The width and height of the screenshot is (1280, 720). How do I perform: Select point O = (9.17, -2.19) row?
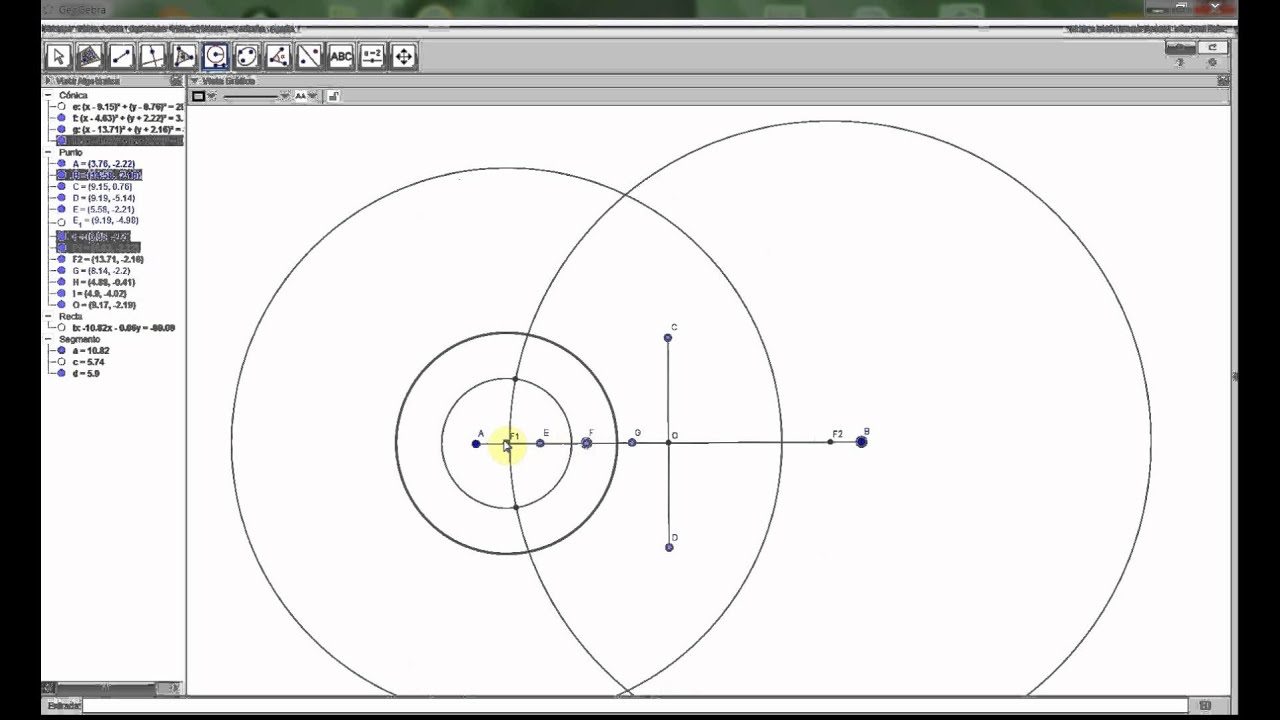(x=104, y=305)
